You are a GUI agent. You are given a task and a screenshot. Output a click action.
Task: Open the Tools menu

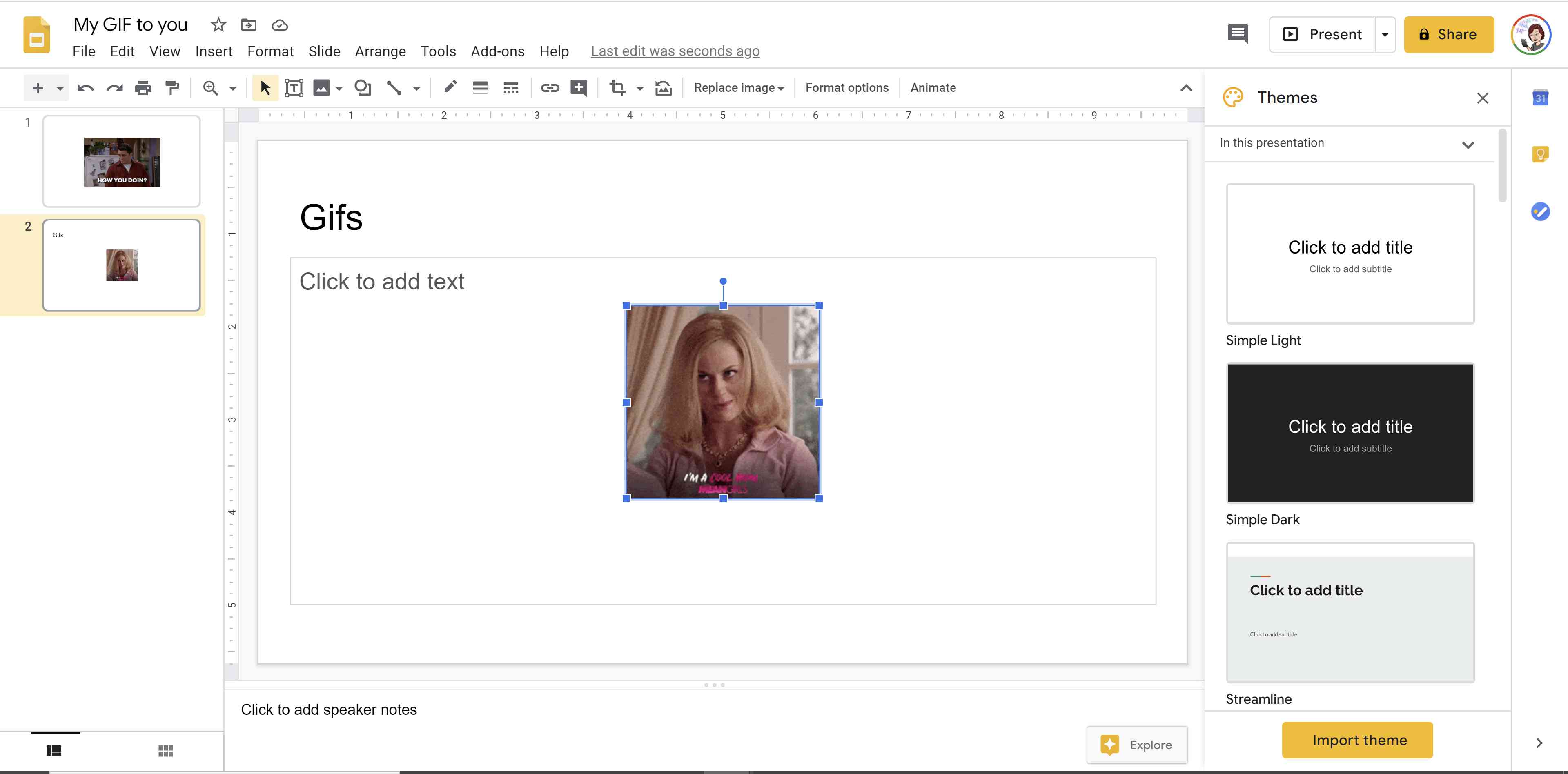[438, 52]
